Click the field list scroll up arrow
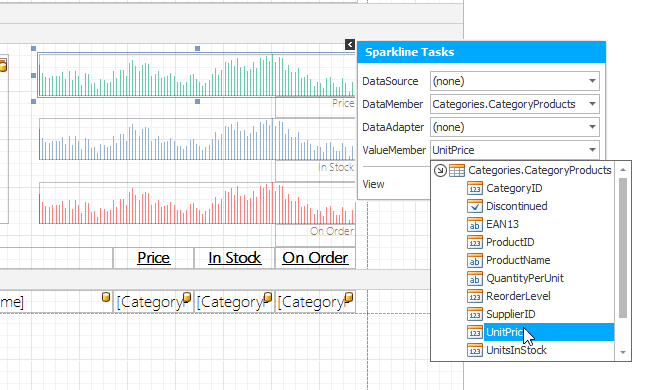650x390 pixels. tap(623, 170)
